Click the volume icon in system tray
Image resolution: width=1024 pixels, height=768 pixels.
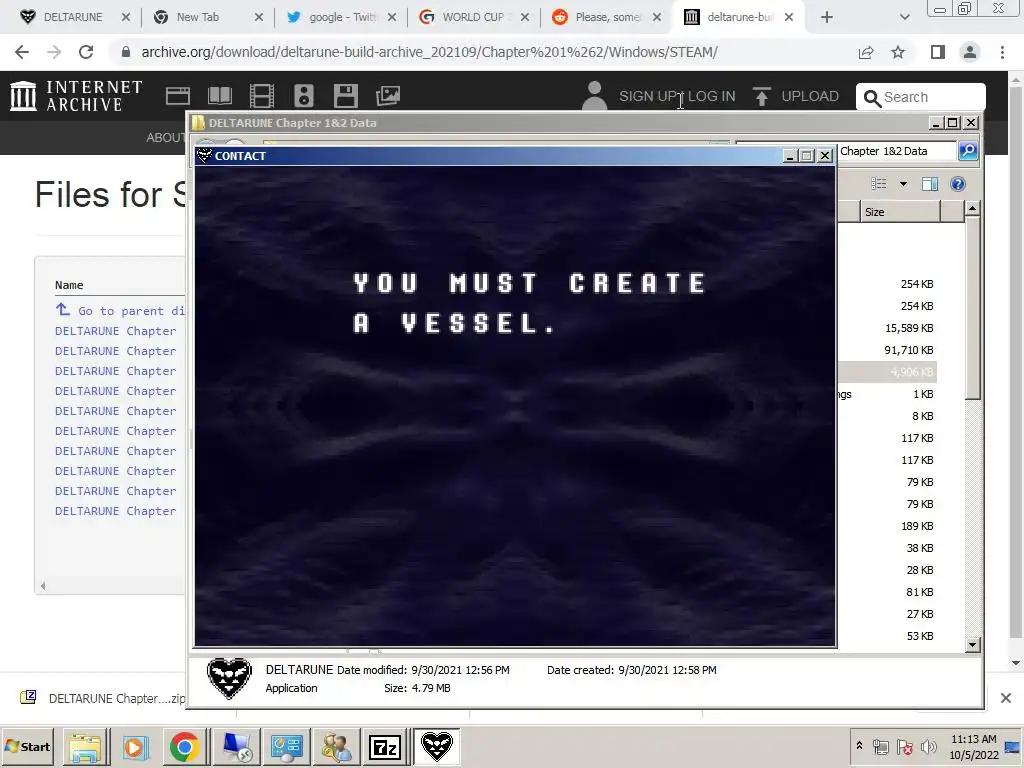point(929,746)
